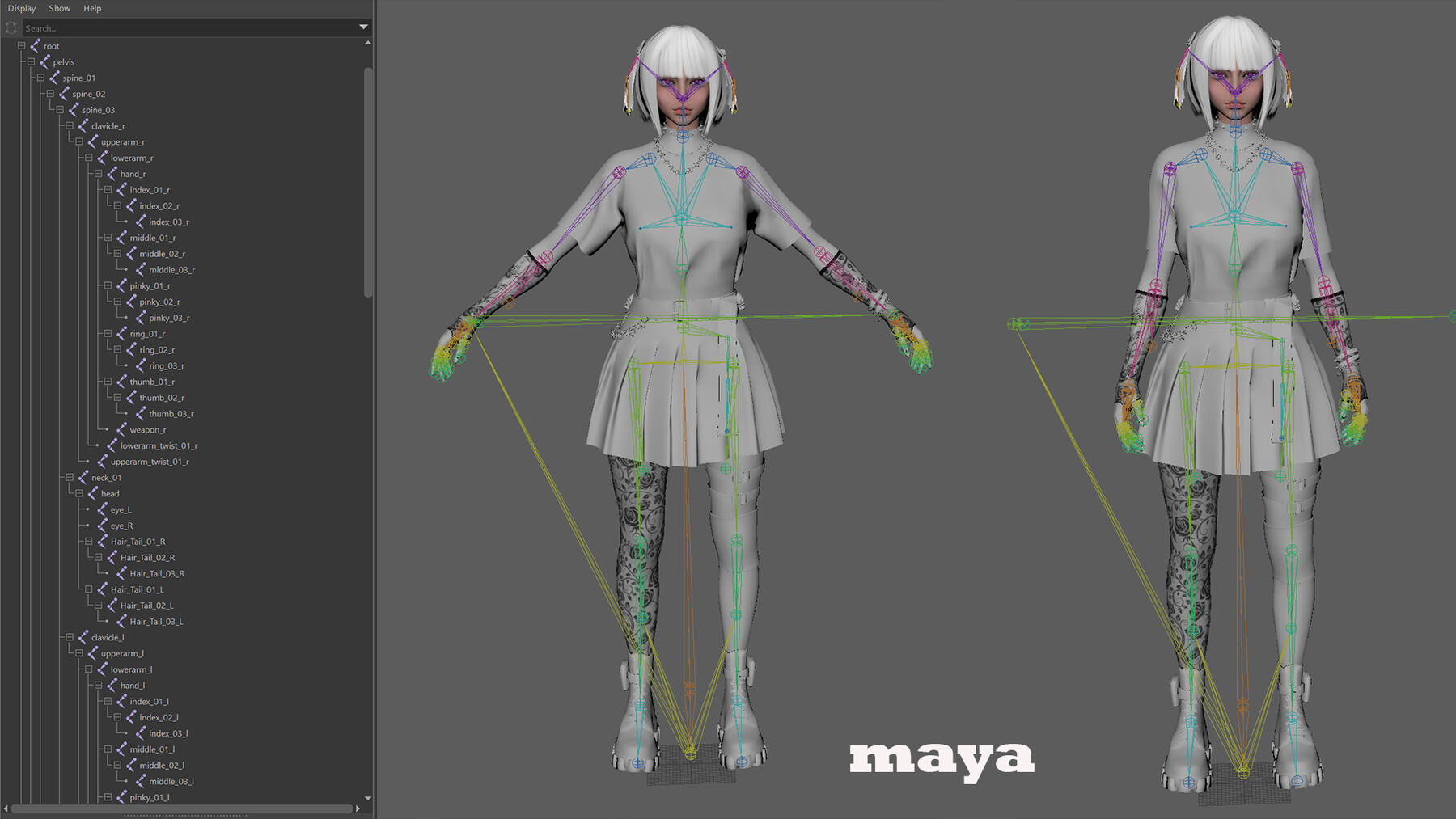Screen dimensions: 1456x819
Task: Collapse the spine_01 tree branch
Action: (39, 78)
